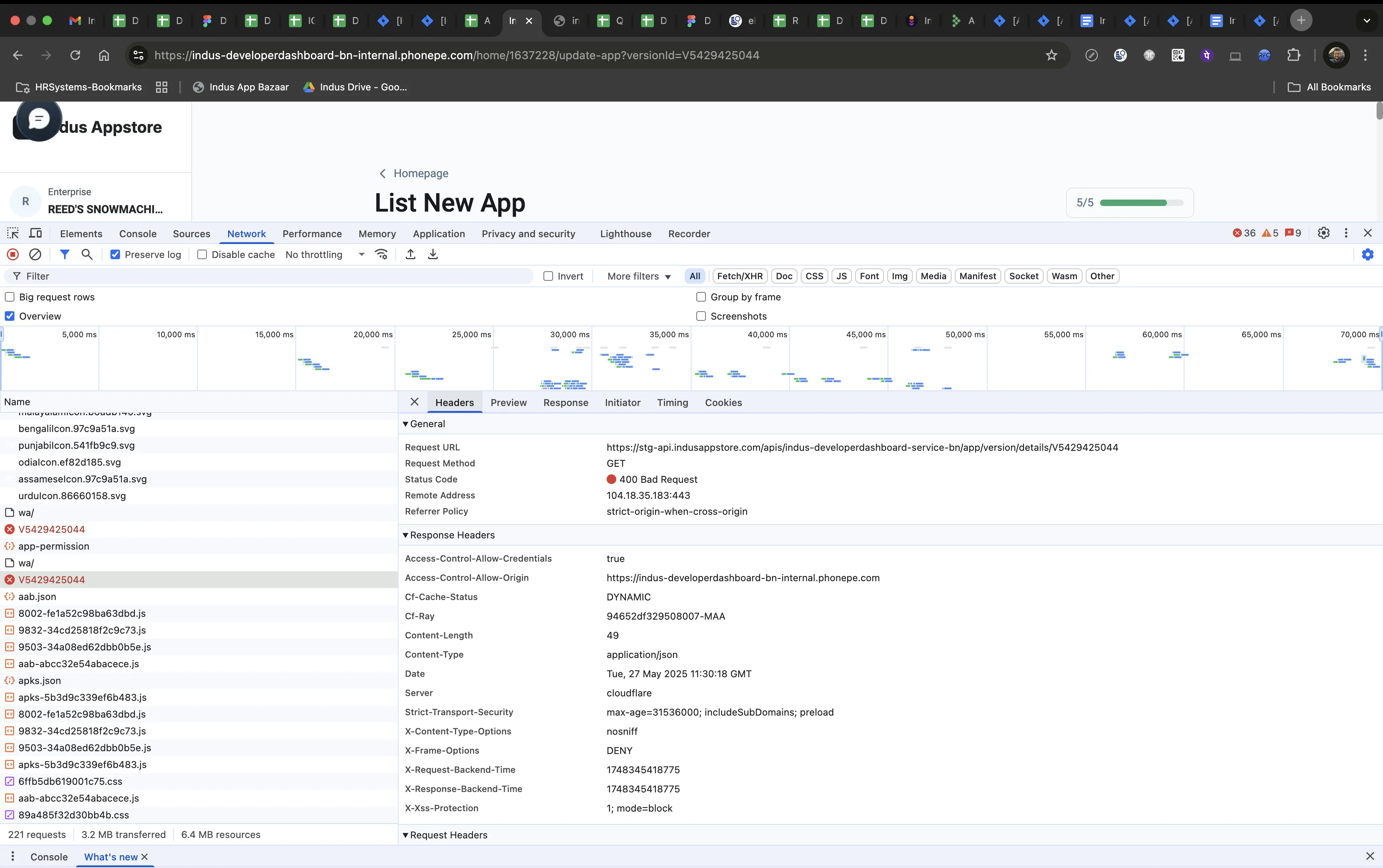
Task: Click the 5/5 progress bar
Action: (1141, 203)
